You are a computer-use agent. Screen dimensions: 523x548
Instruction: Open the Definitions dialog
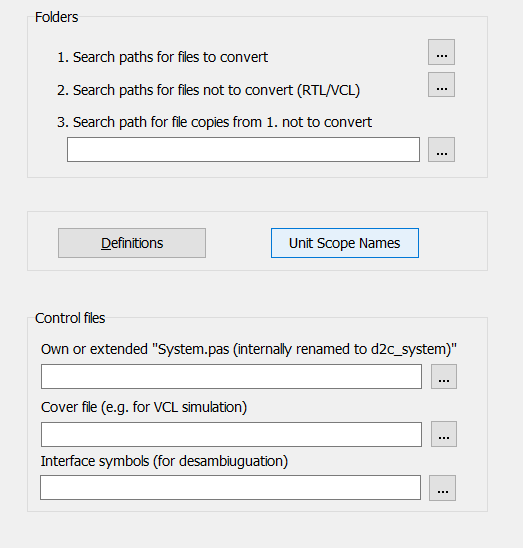point(132,243)
